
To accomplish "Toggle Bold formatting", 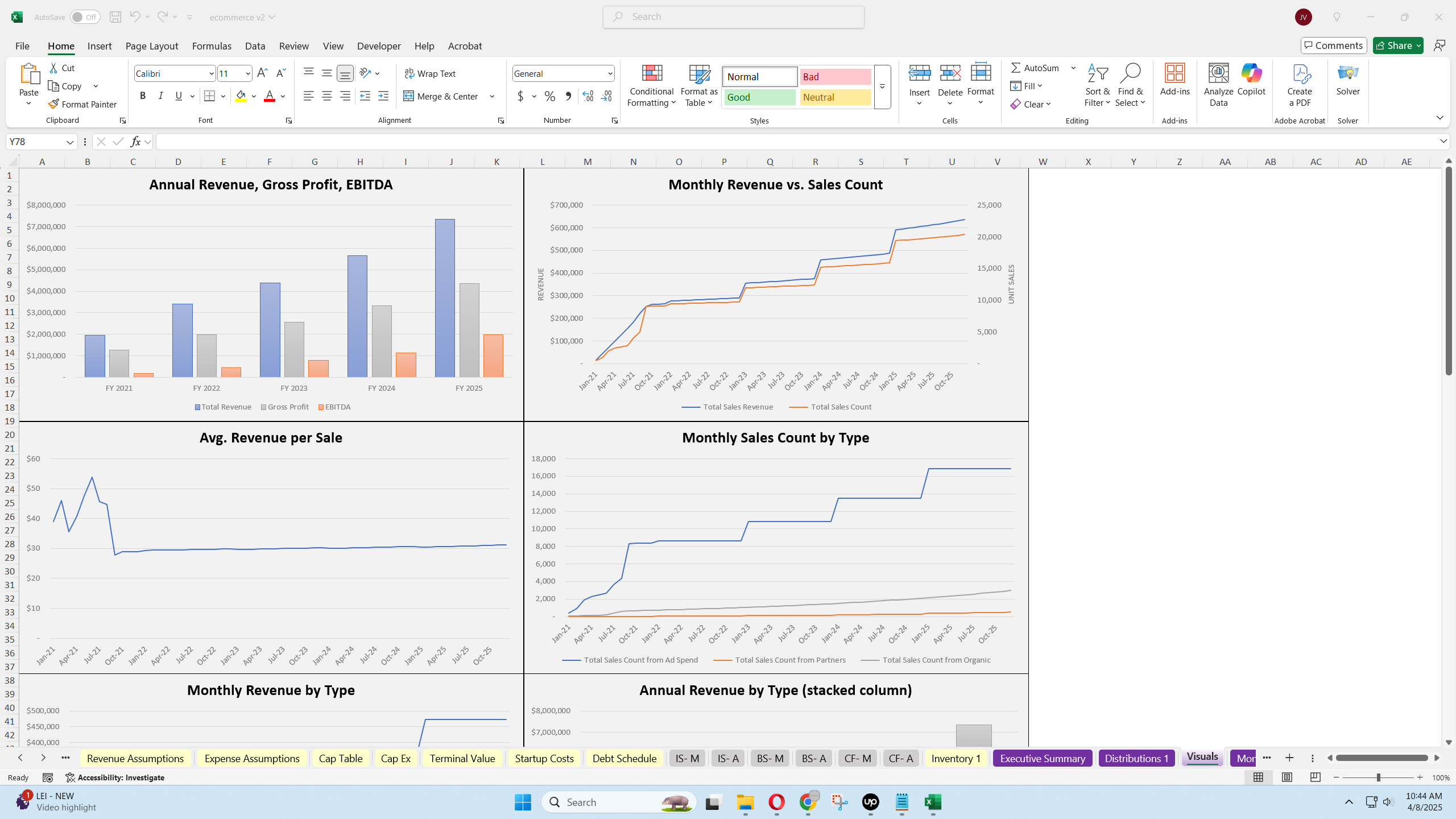I will (x=143, y=96).
